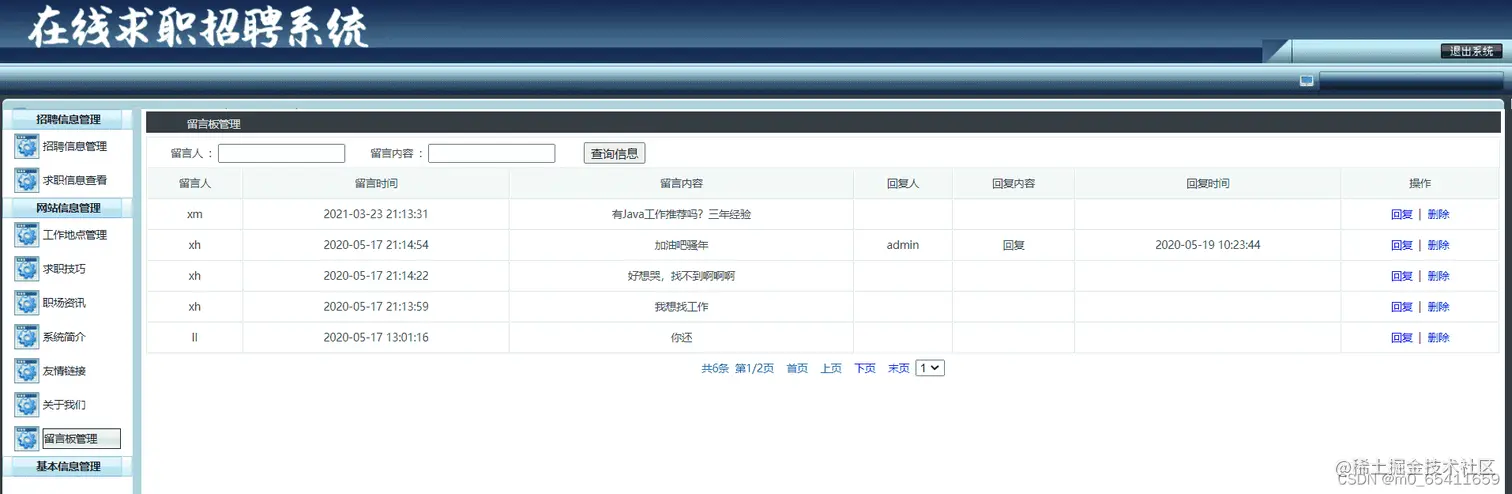1512x494 pixels.
Task: Focus the 留言内容 search field
Action: pos(491,153)
